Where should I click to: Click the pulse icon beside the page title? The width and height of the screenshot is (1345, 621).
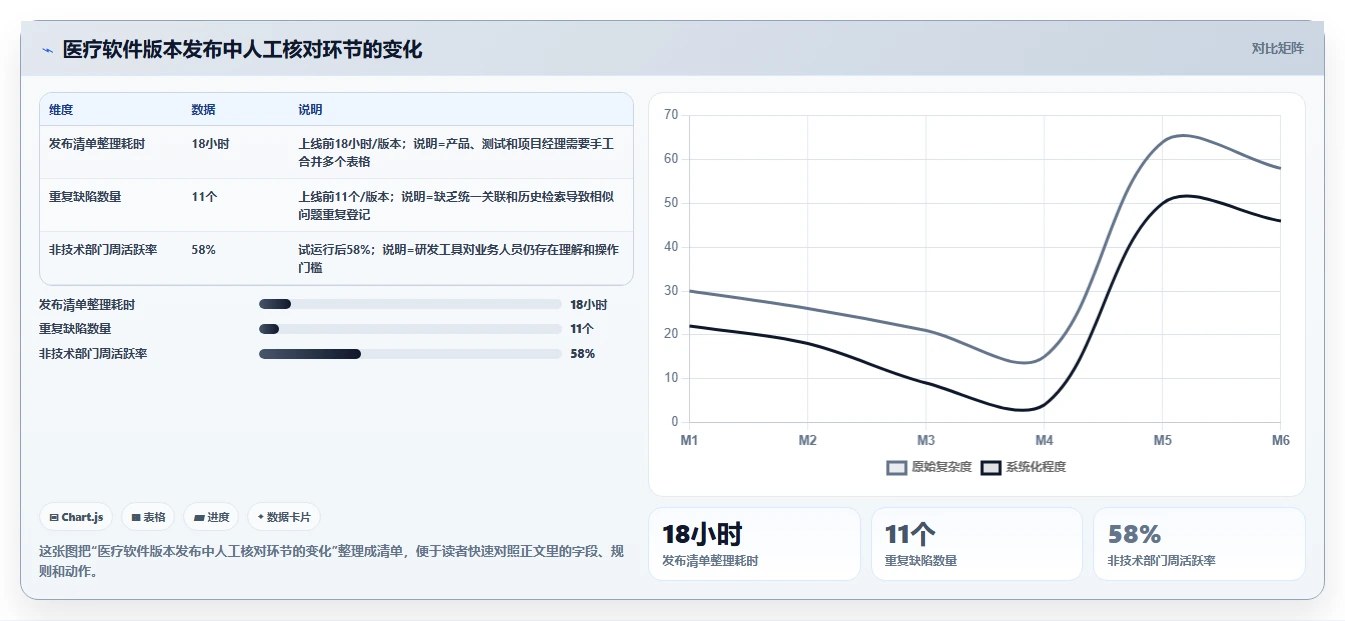pyautogui.click(x=47, y=50)
